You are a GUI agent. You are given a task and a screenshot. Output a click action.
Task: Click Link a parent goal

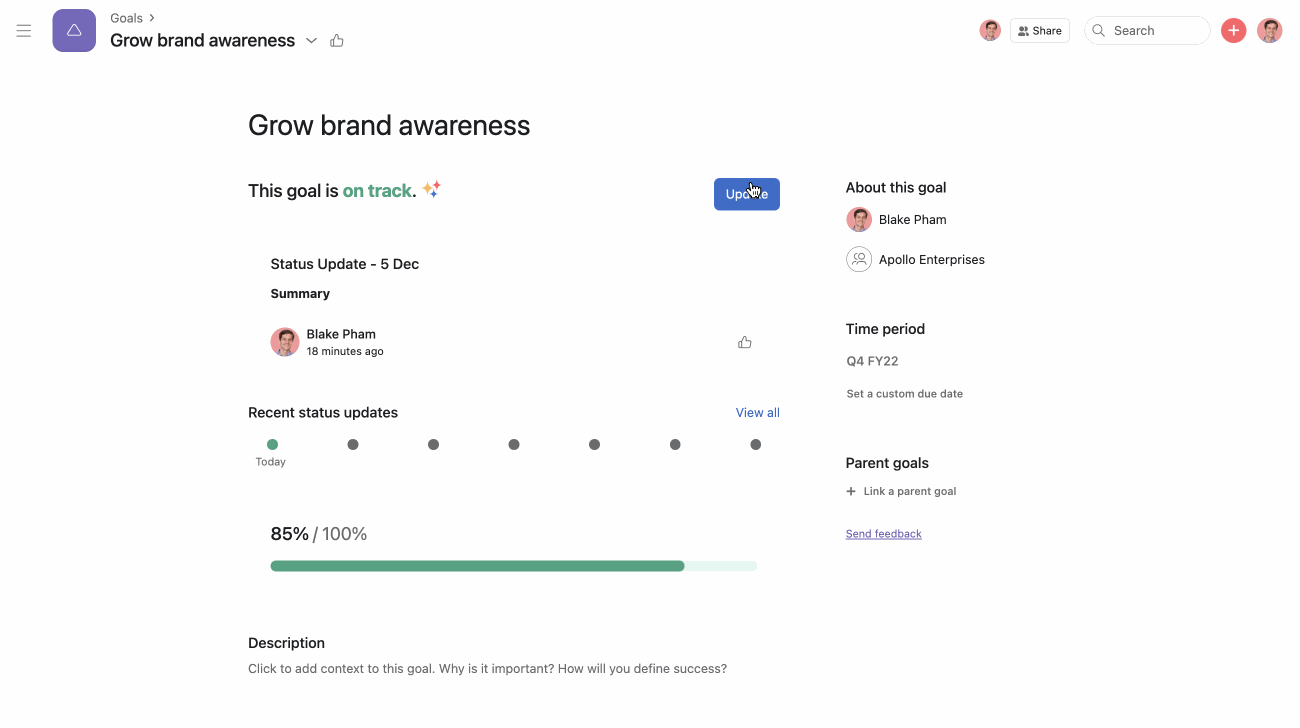(x=901, y=491)
